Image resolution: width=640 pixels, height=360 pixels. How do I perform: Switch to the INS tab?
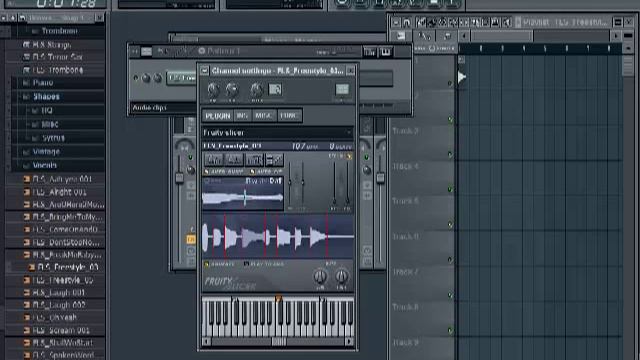(x=242, y=116)
